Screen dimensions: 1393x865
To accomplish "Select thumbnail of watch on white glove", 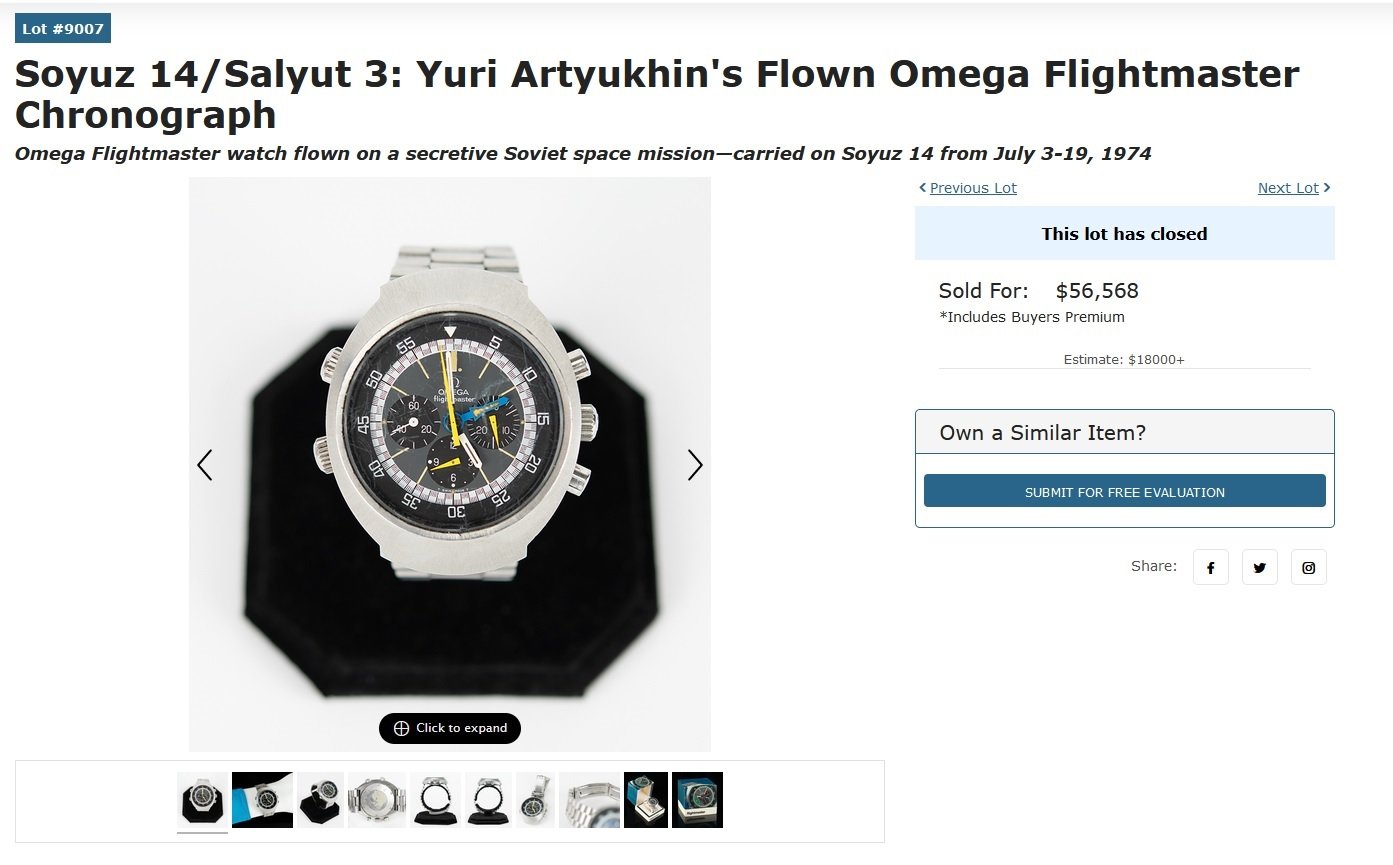I will click(x=262, y=800).
